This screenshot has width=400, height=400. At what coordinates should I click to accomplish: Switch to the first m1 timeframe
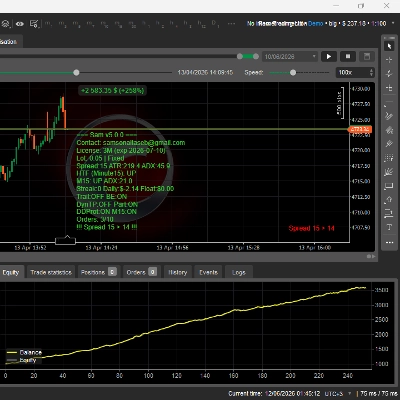[x=48, y=24]
